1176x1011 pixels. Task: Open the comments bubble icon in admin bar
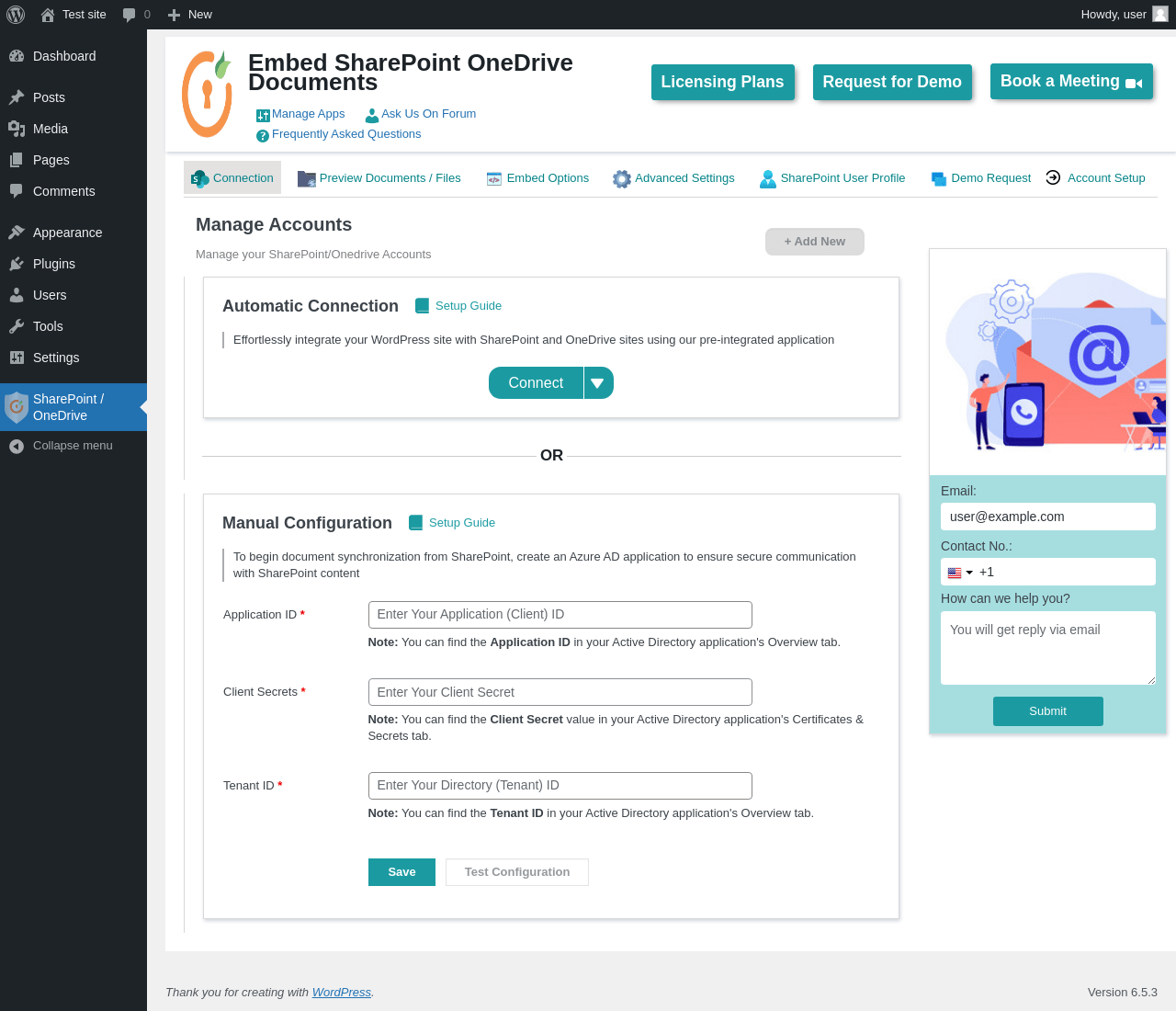(130, 15)
